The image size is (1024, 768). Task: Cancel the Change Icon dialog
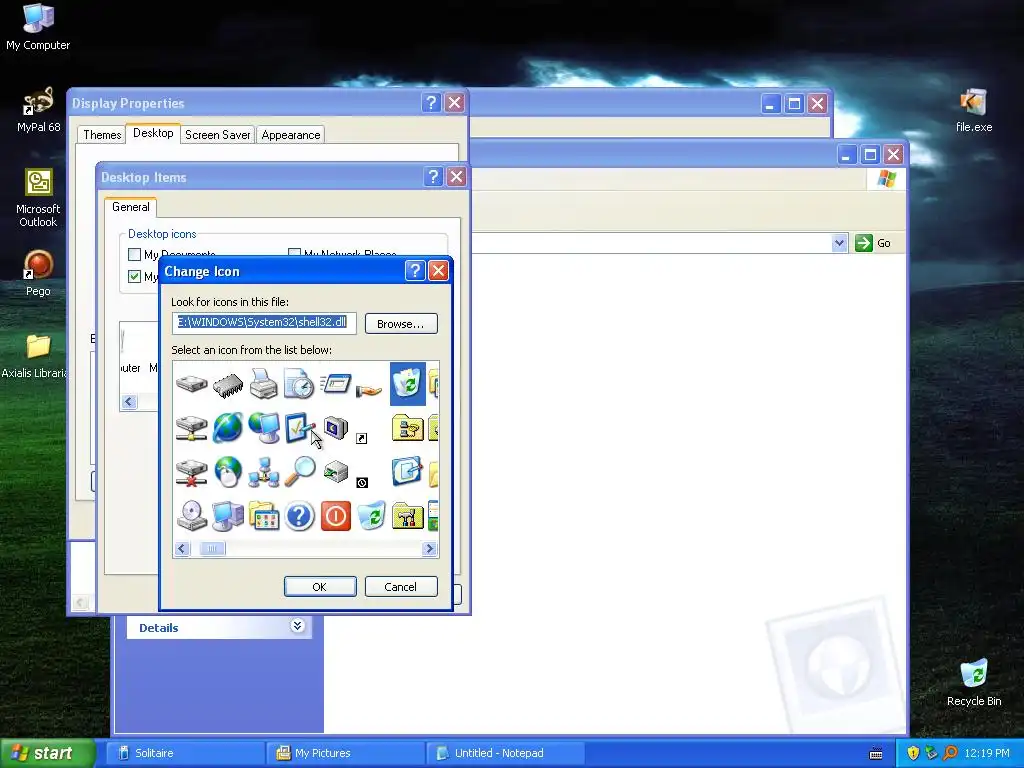click(401, 586)
